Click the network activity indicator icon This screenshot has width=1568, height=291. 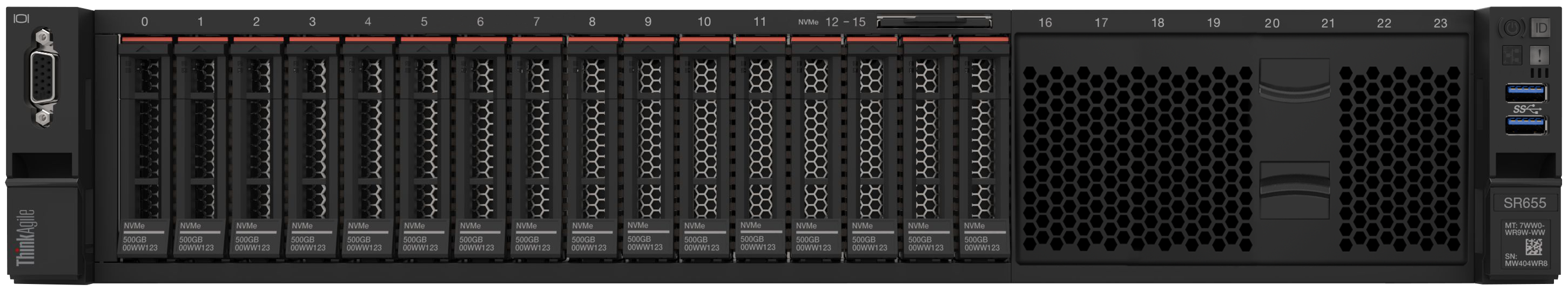coord(1512,56)
